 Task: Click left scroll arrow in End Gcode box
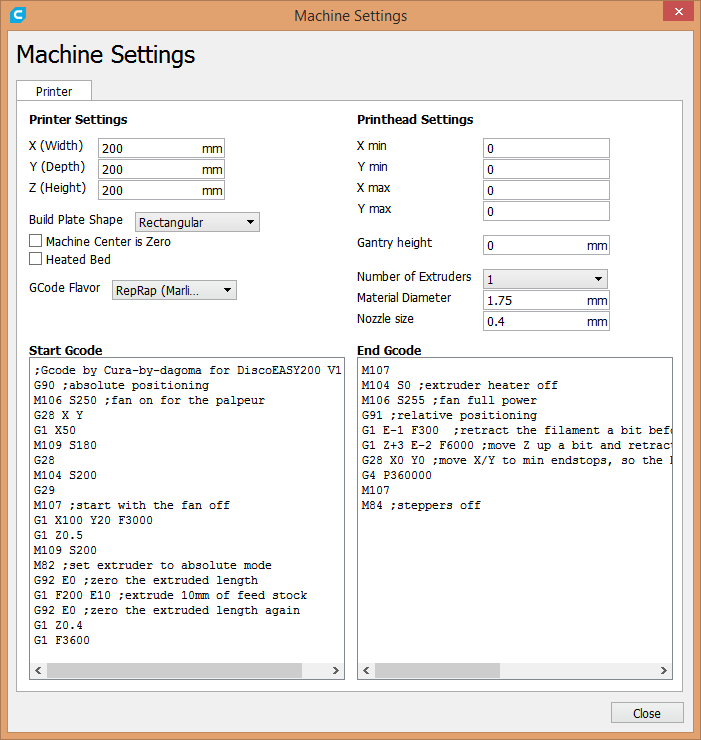click(366, 670)
